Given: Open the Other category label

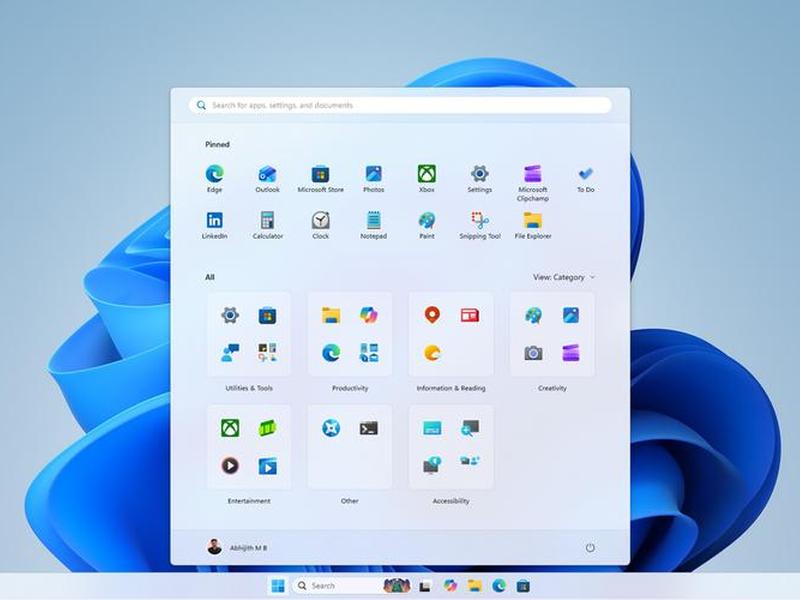Looking at the screenshot, I should click(350, 501).
